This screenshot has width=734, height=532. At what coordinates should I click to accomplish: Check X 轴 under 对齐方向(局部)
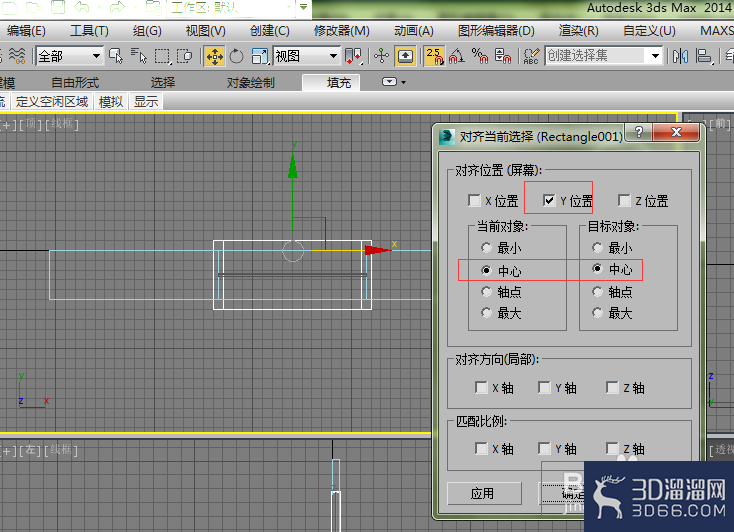(x=481, y=388)
